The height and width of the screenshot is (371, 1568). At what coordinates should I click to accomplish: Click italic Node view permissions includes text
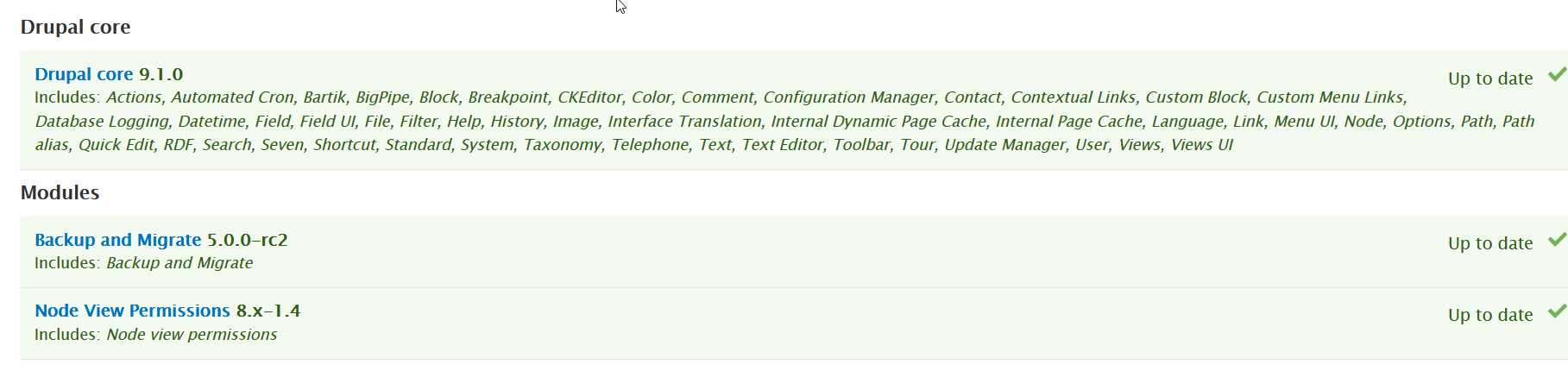tap(192, 335)
